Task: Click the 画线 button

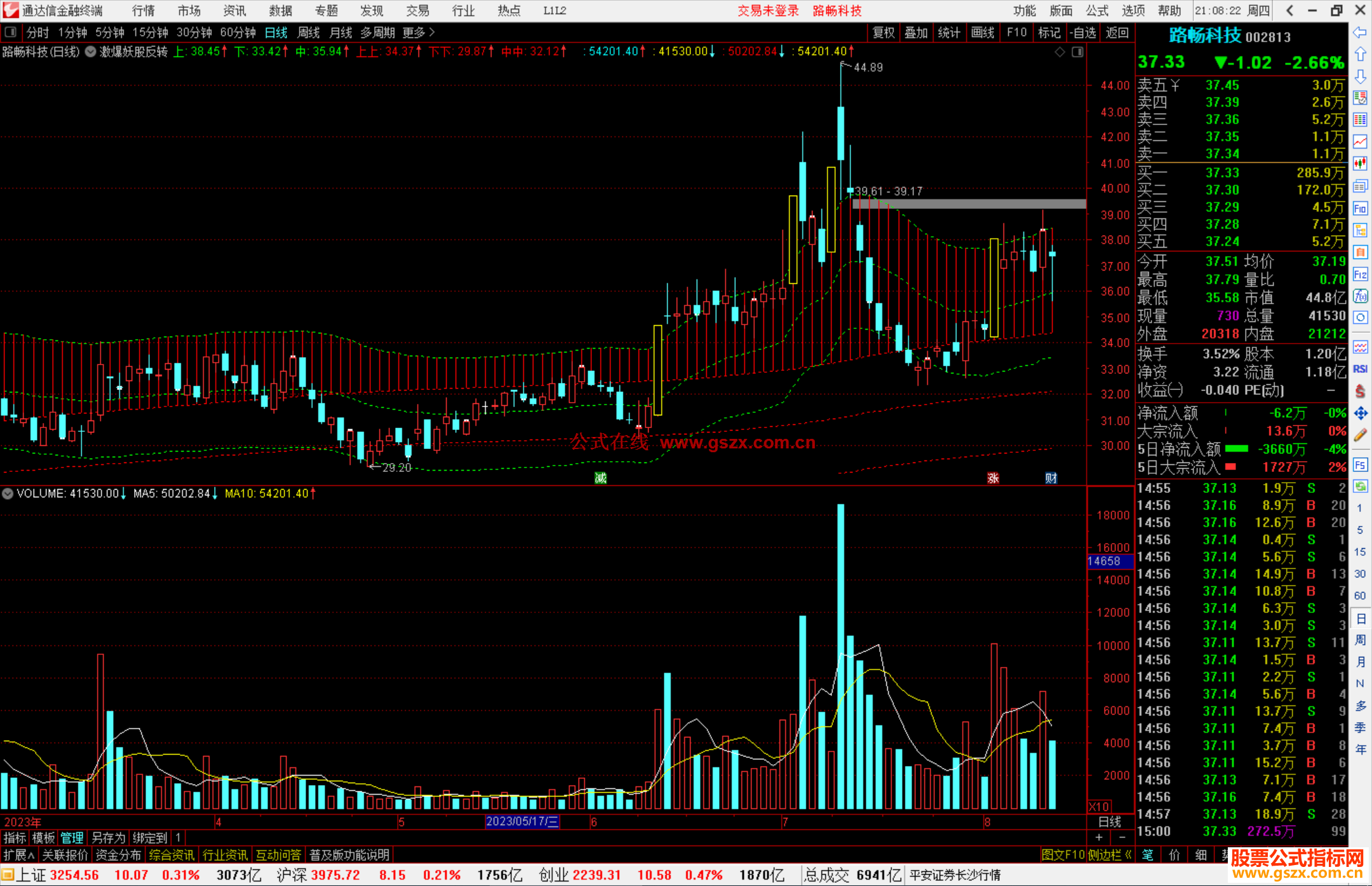Action: pos(982,32)
